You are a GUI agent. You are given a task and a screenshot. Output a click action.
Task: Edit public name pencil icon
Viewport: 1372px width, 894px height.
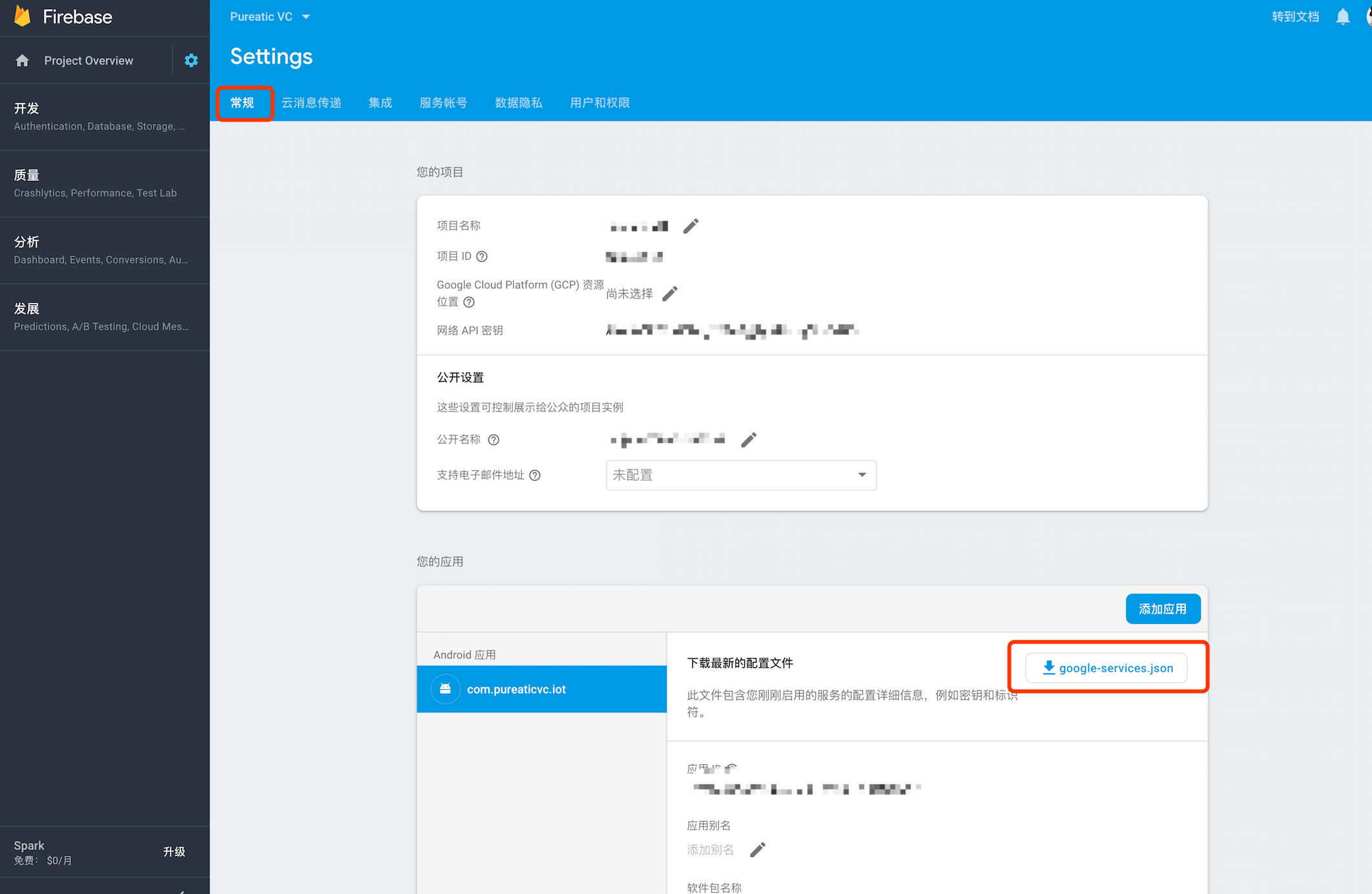(749, 440)
